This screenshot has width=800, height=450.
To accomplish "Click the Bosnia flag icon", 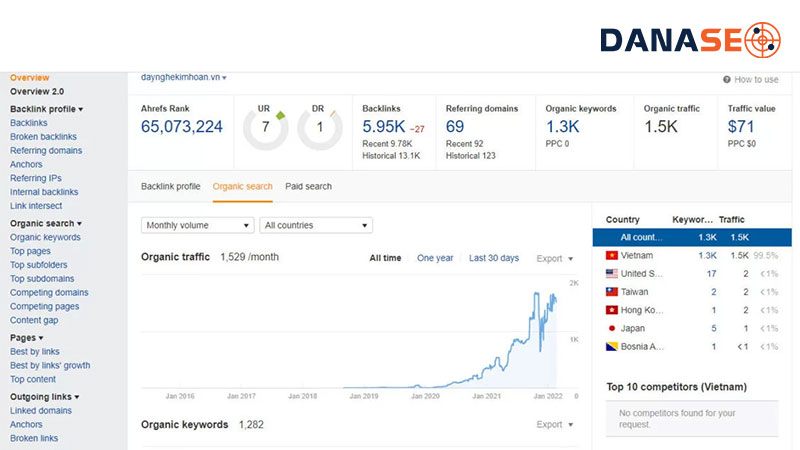I will (611, 346).
